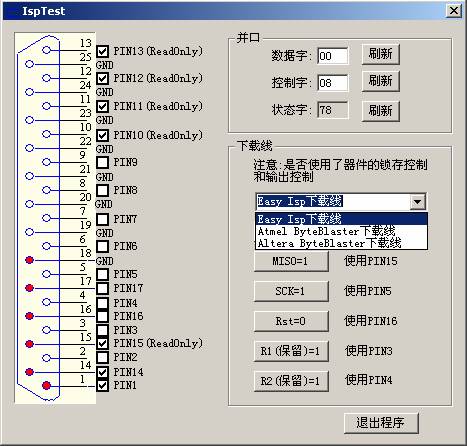Click the red pin 16 connector dot
The width and height of the screenshot is (467, 446).
click(x=29, y=316)
